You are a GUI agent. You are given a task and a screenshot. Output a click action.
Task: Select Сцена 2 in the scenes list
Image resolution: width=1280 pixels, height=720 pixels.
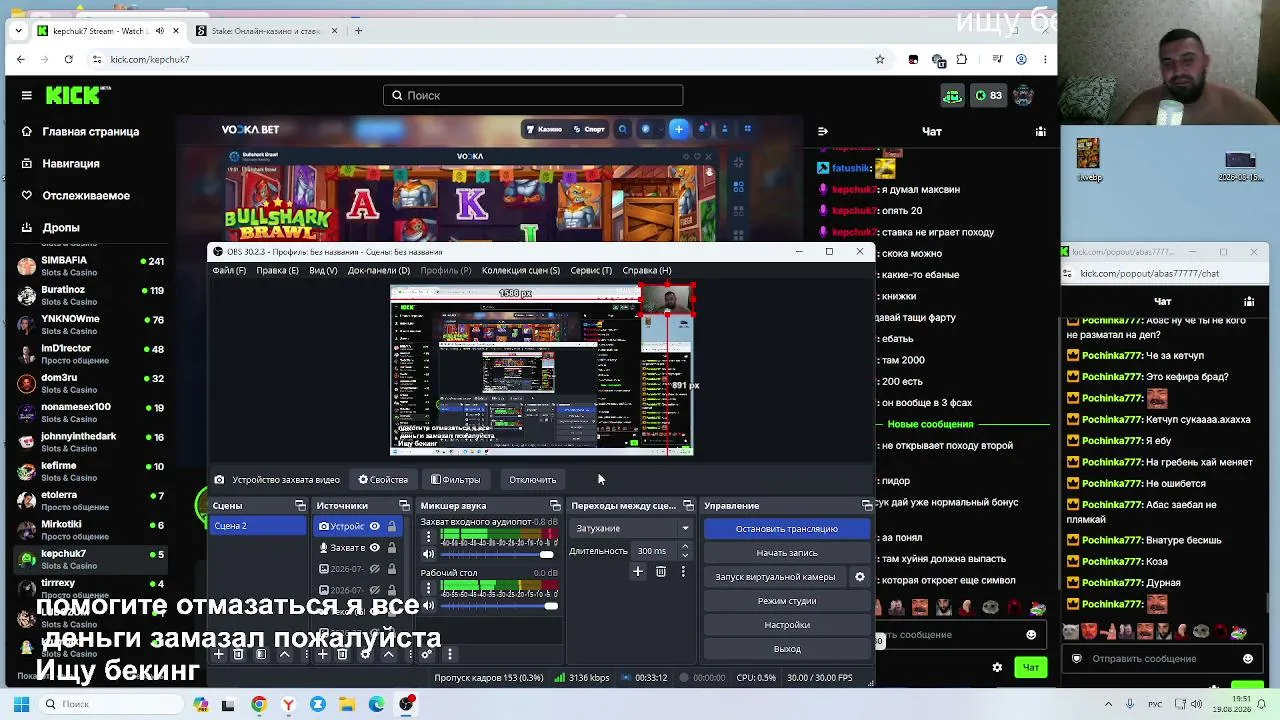tap(258, 526)
